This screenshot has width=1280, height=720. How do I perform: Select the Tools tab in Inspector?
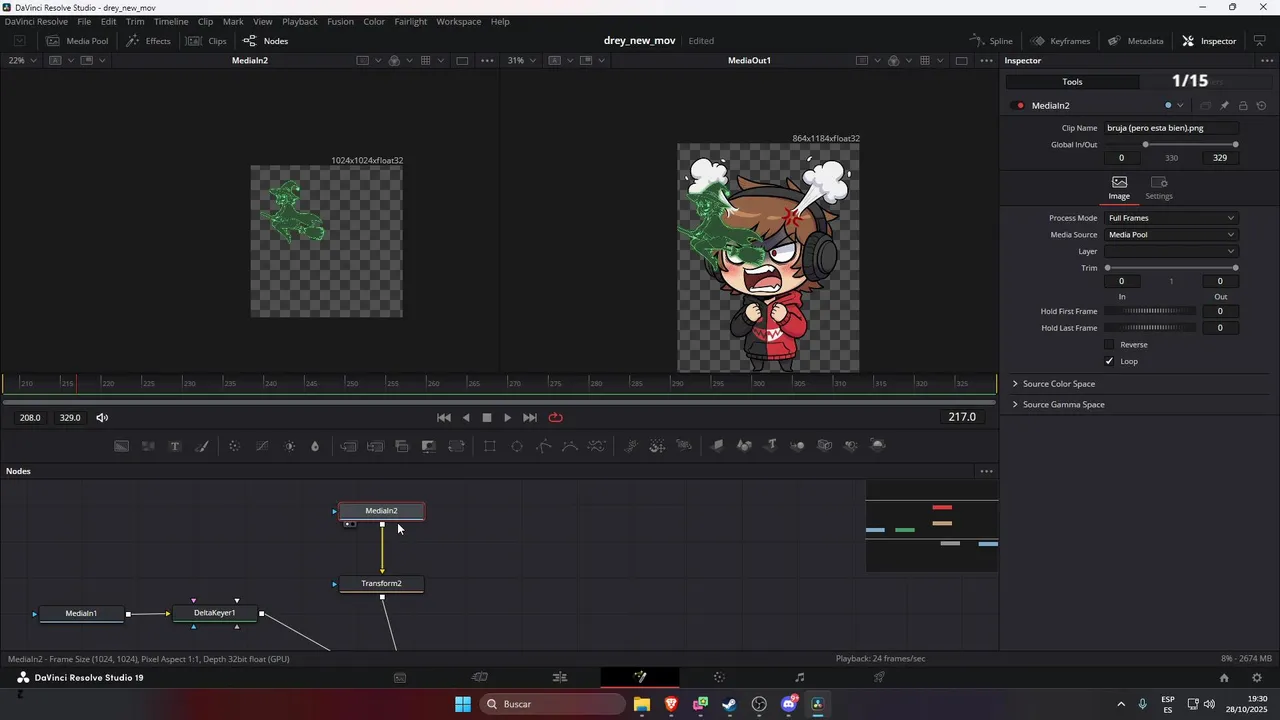click(1072, 82)
